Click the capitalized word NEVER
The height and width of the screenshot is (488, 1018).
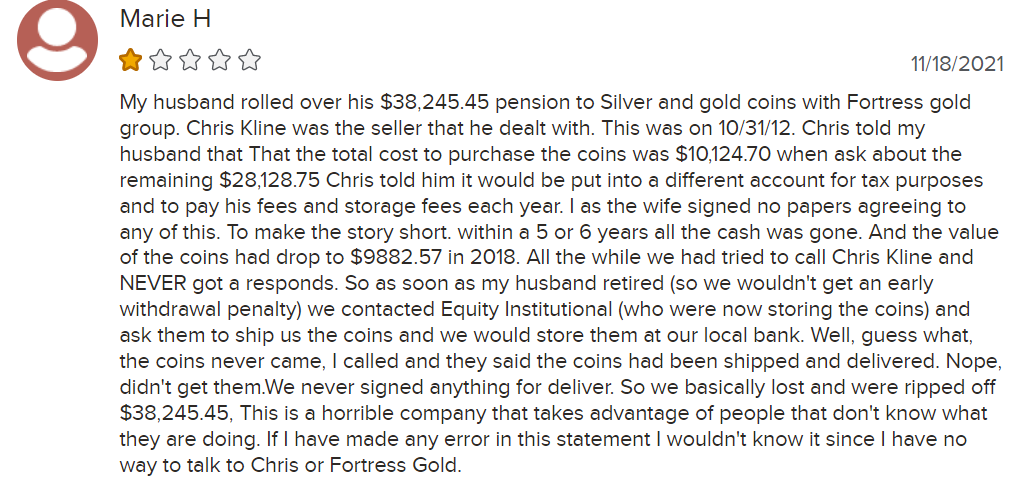click(x=153, y=284)
